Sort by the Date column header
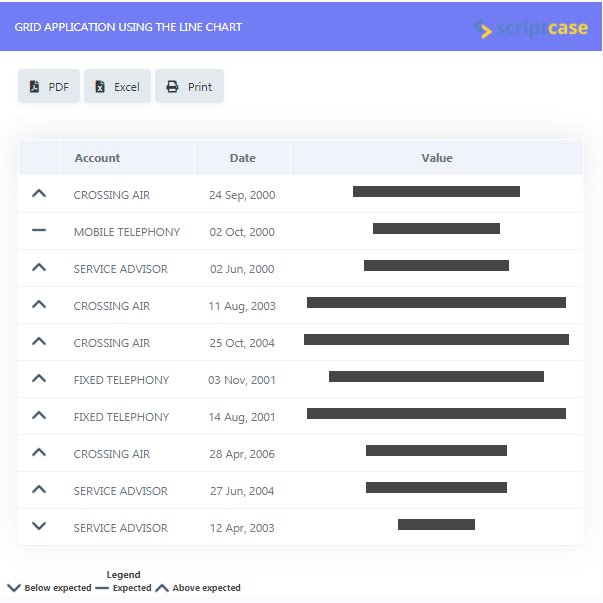Image resolution: width=603 pixels, height=603 pixels. tap(243, 158)
